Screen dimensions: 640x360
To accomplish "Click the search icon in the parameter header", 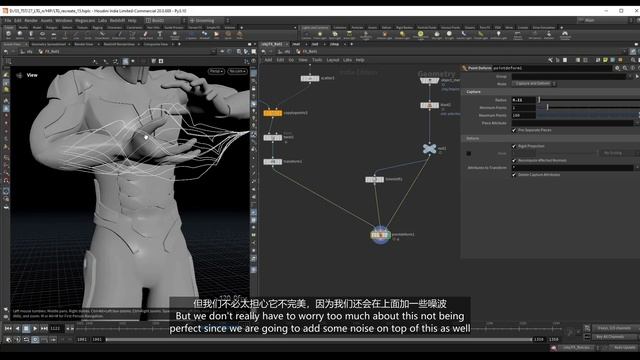I will (x=625, y=68).
